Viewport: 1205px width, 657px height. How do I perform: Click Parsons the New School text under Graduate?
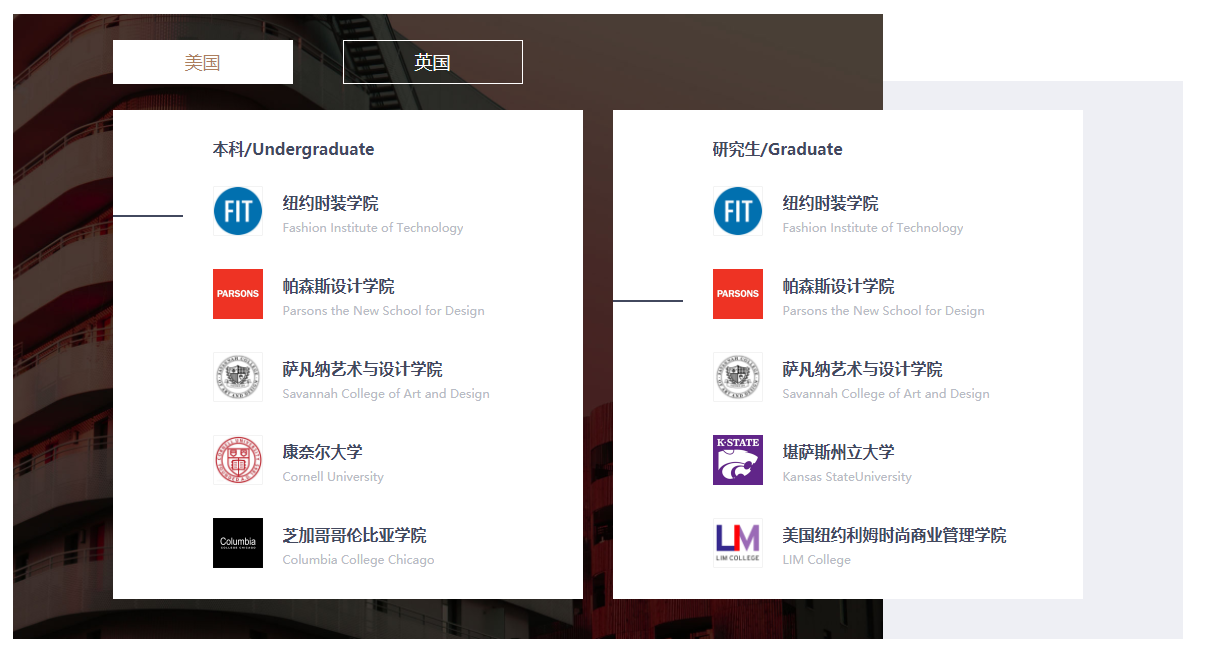click(884, 311)
